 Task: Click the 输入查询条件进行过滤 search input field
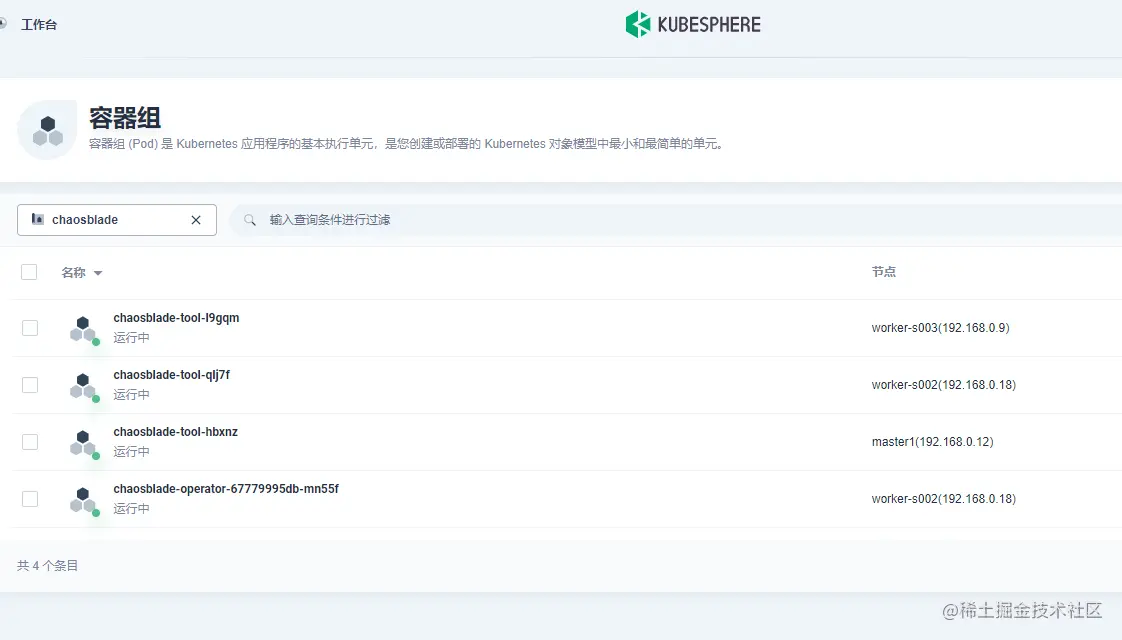pyautogui.click(x=330, y=219)
